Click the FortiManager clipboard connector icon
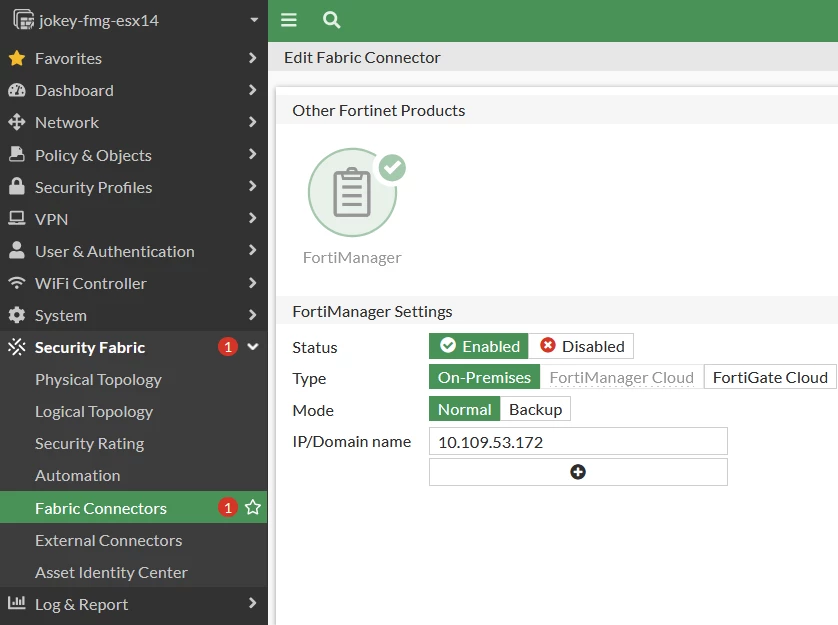The image size is (838, 625). coord(352,192)
